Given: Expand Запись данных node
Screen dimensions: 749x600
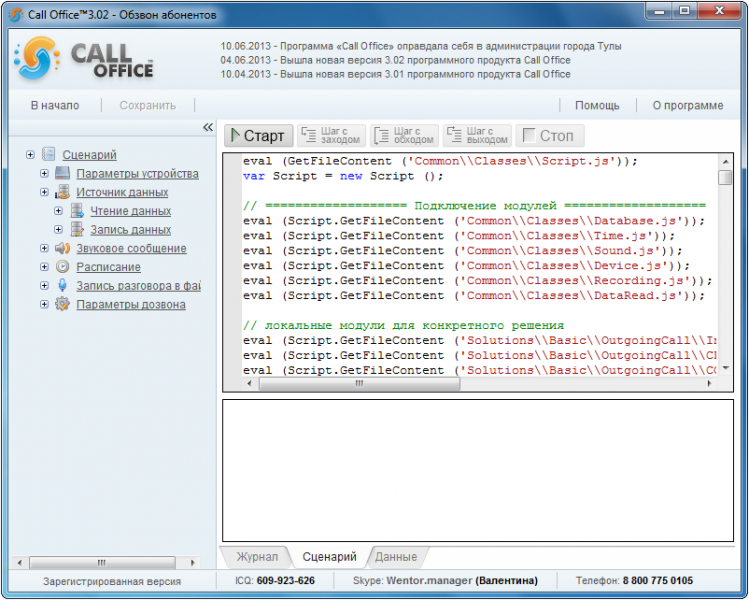Looking at the screenshot, I should coord(58,229).
